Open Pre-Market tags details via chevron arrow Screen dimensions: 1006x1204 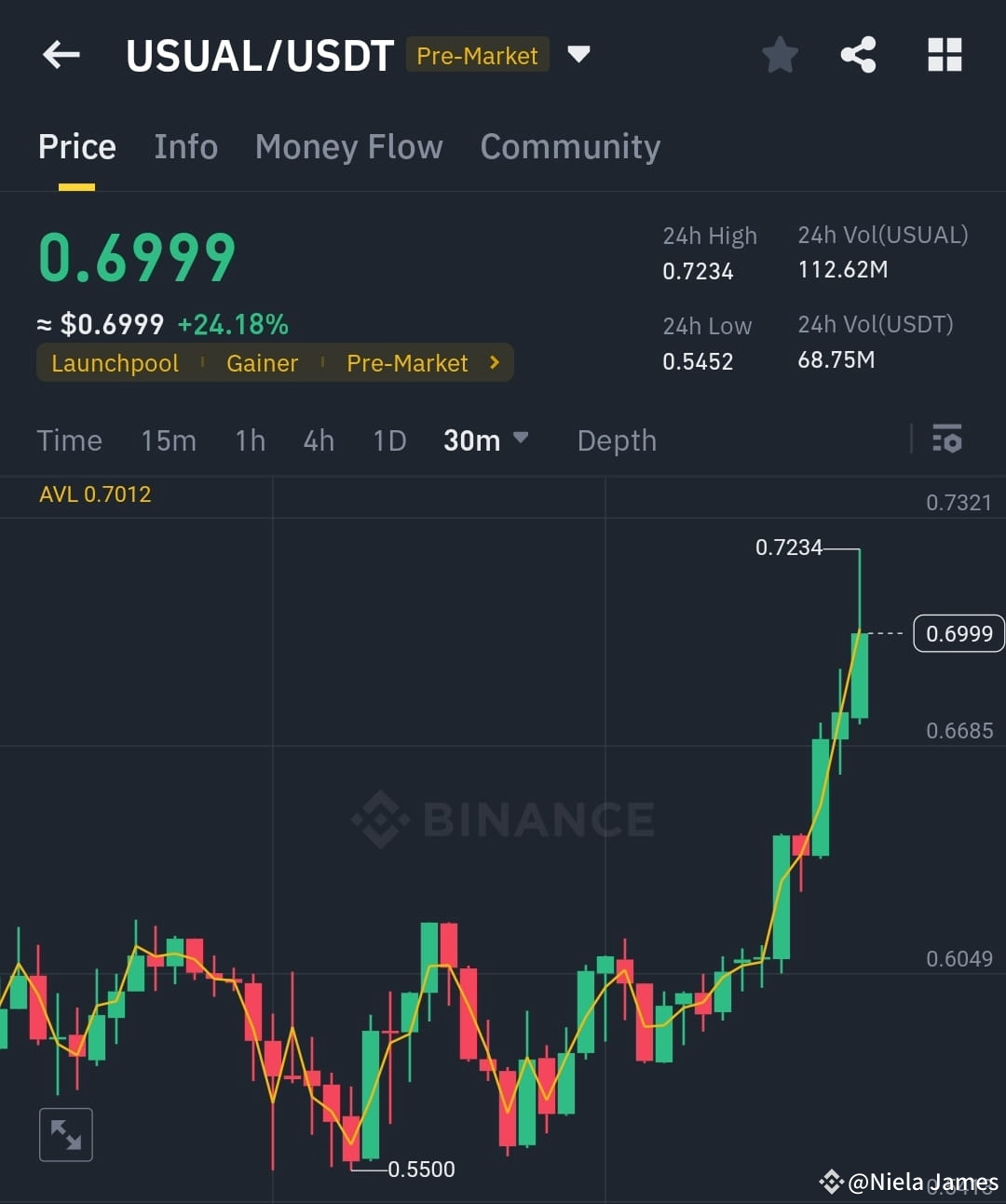click(493, 362)
